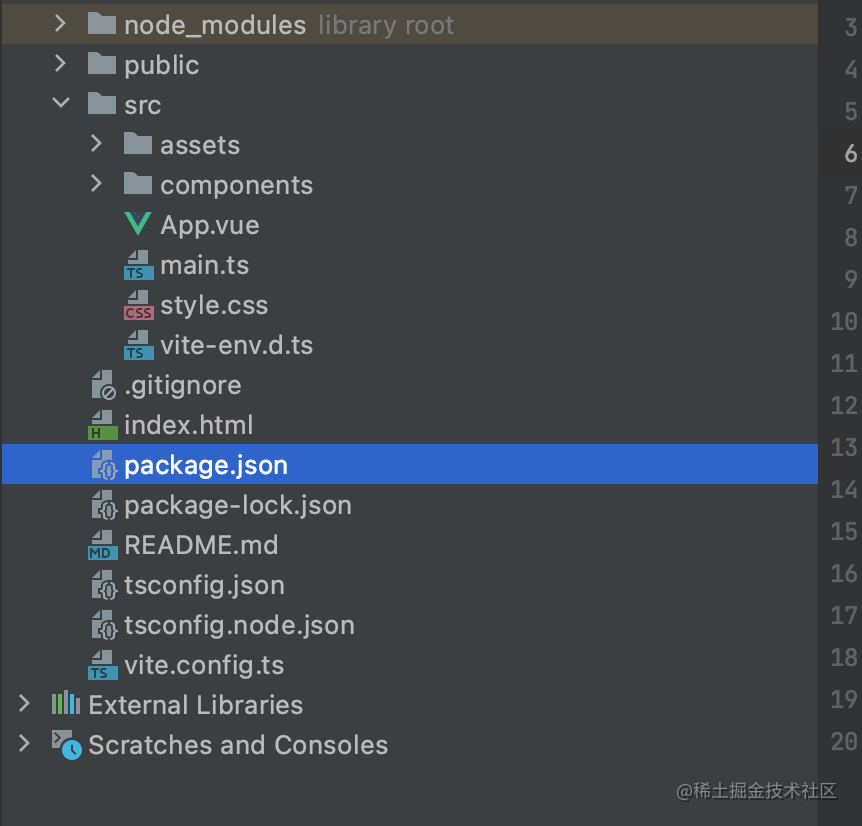Click the External Libraries bar-chart icon
The height and width of the screenshot is (826, 862).
(x=66, y=703)
